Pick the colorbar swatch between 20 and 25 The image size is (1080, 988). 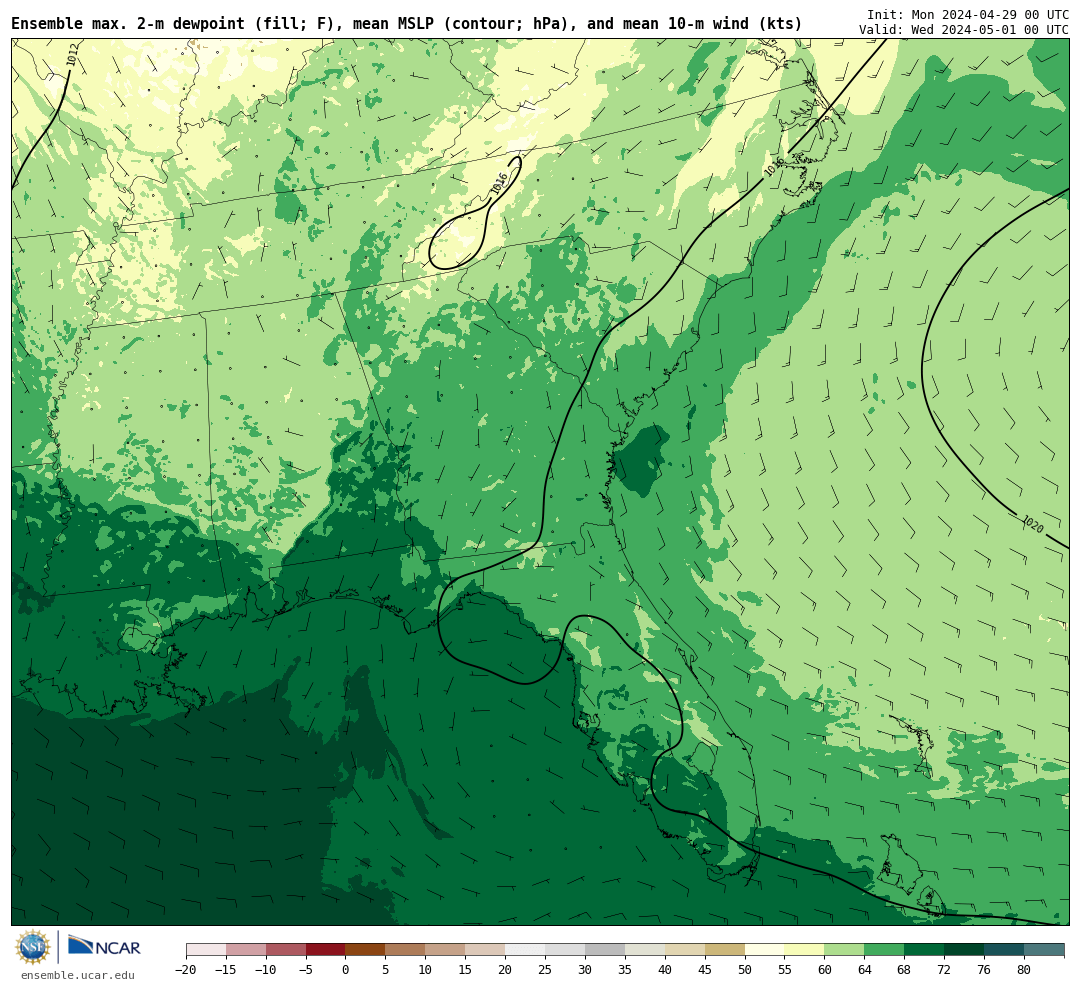click(526, 950)
